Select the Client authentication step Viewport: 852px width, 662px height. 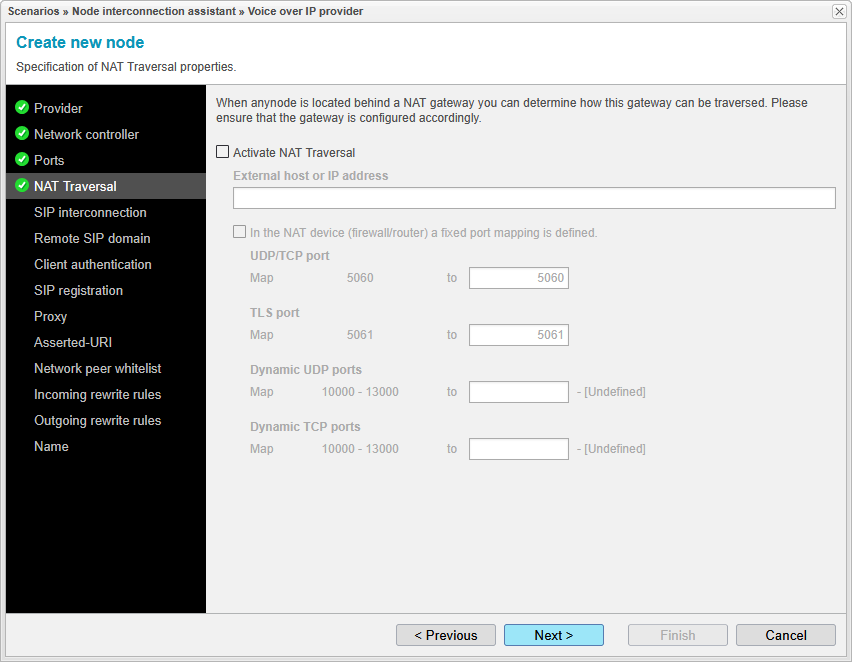click(92, 264)
